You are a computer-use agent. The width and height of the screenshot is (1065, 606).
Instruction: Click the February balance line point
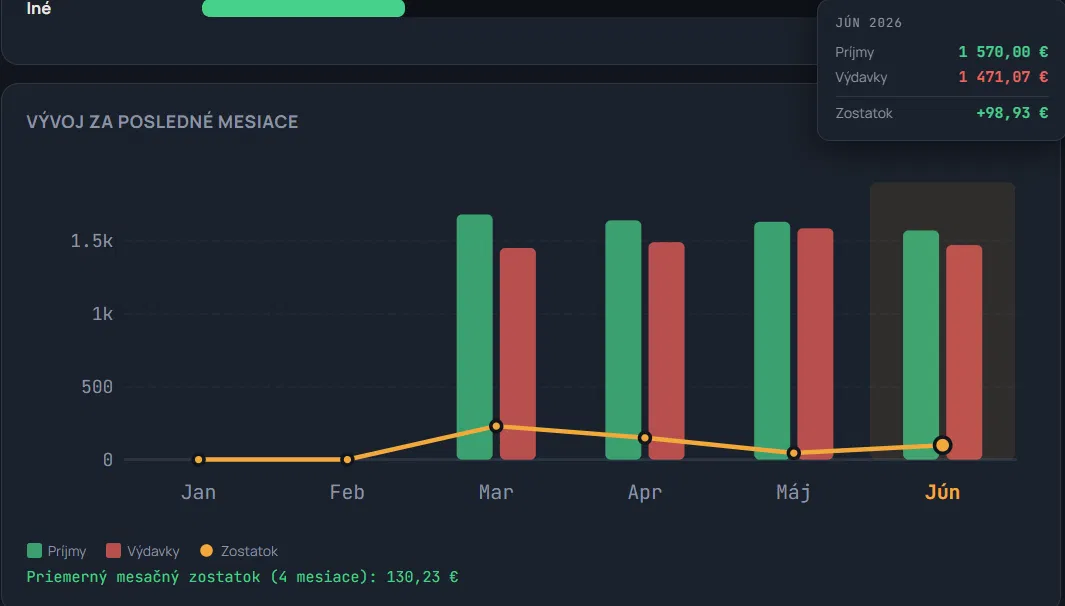[347, 460]
